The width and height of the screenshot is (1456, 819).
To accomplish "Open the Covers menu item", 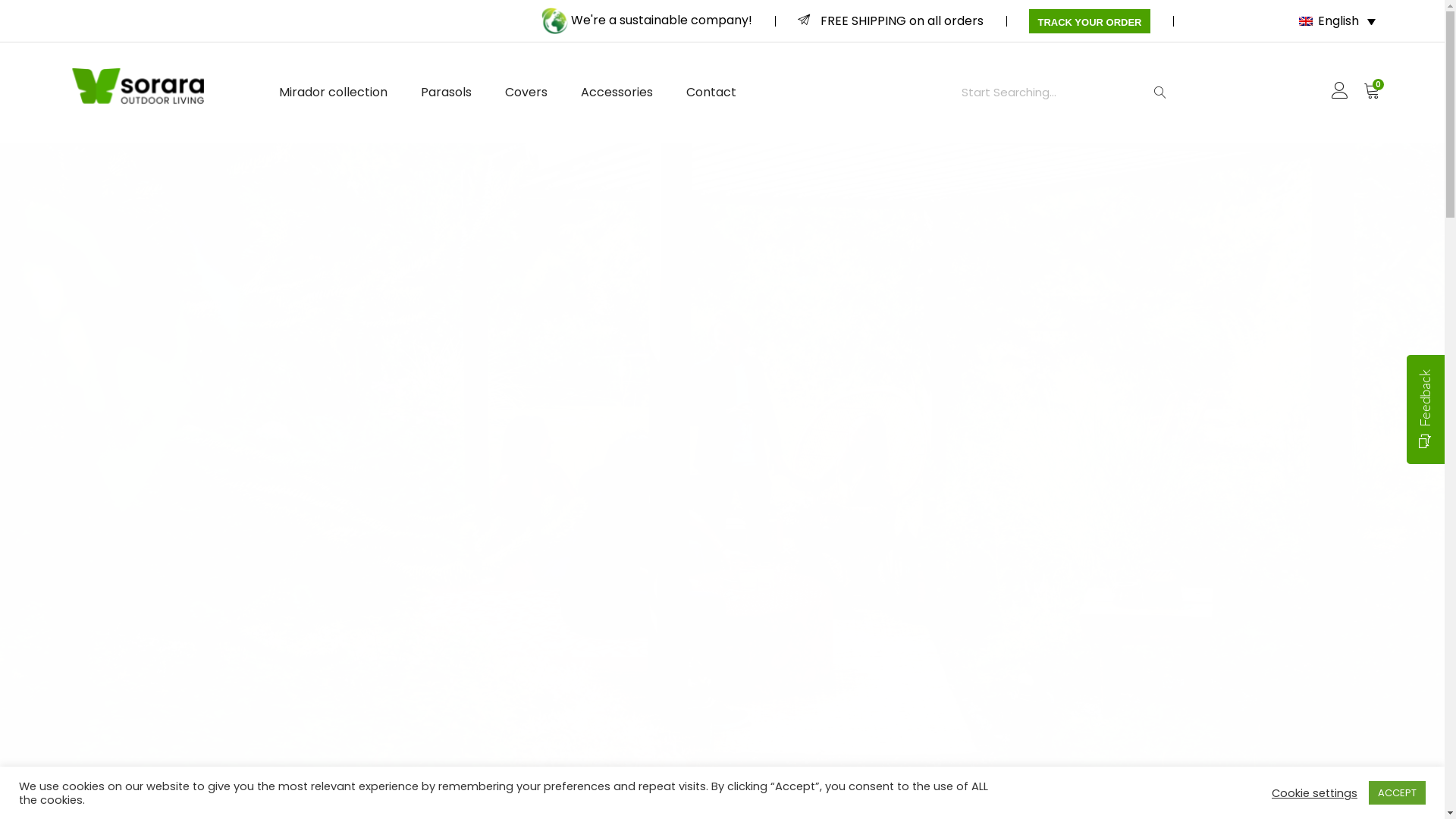I will [x=526, y=93].
